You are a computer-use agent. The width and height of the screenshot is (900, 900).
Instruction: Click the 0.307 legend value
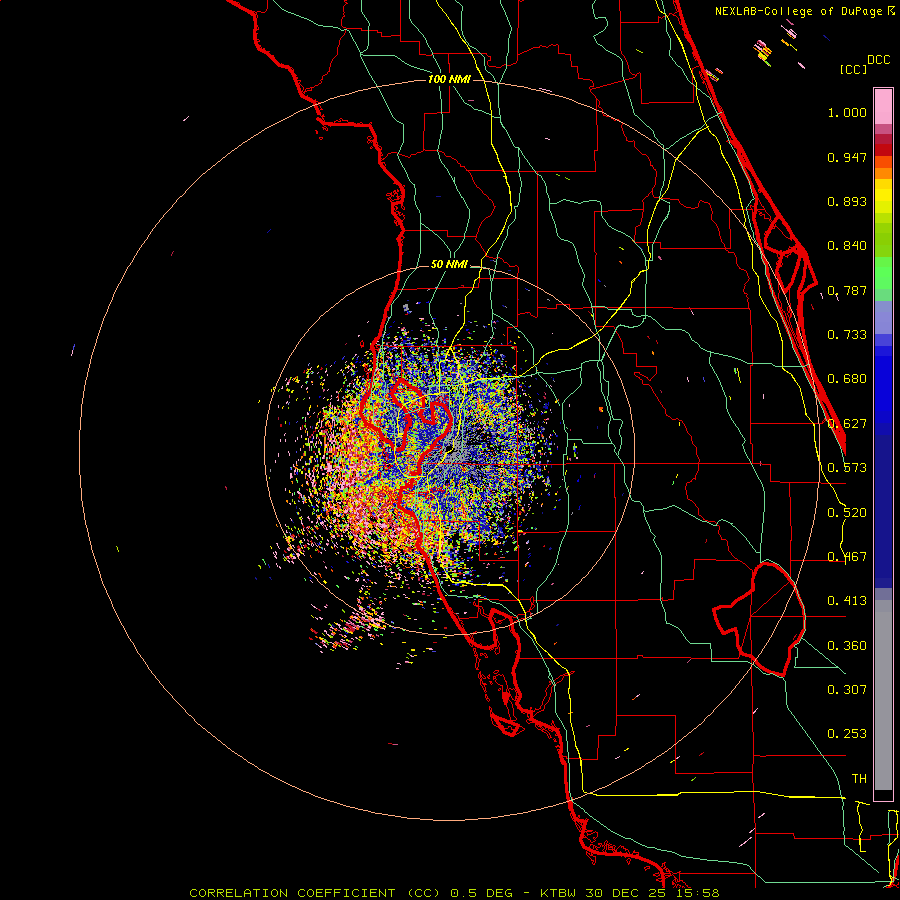(x=847, y=690)
